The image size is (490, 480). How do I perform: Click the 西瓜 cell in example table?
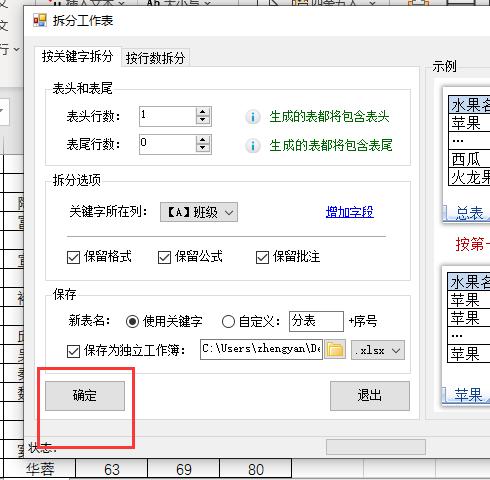click(470, 159)
